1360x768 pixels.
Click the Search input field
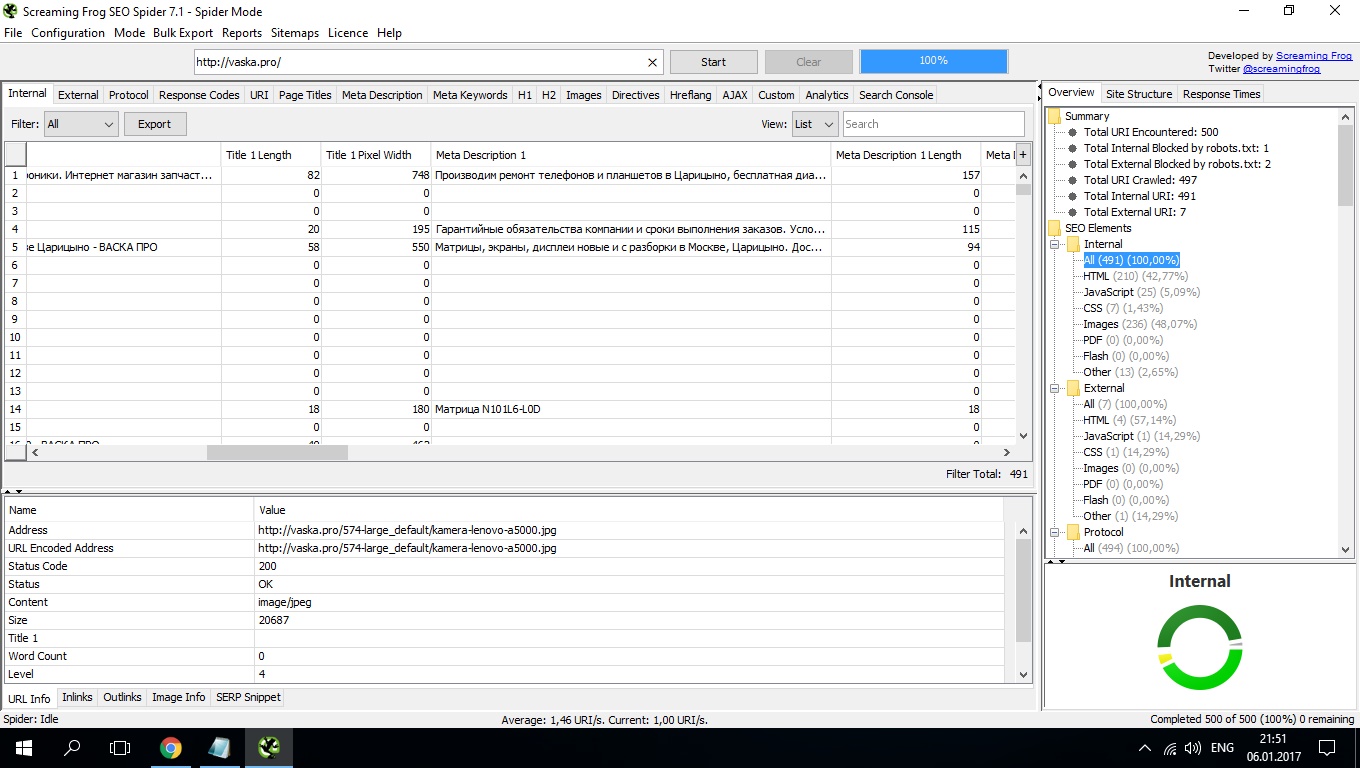pos(933,124)
